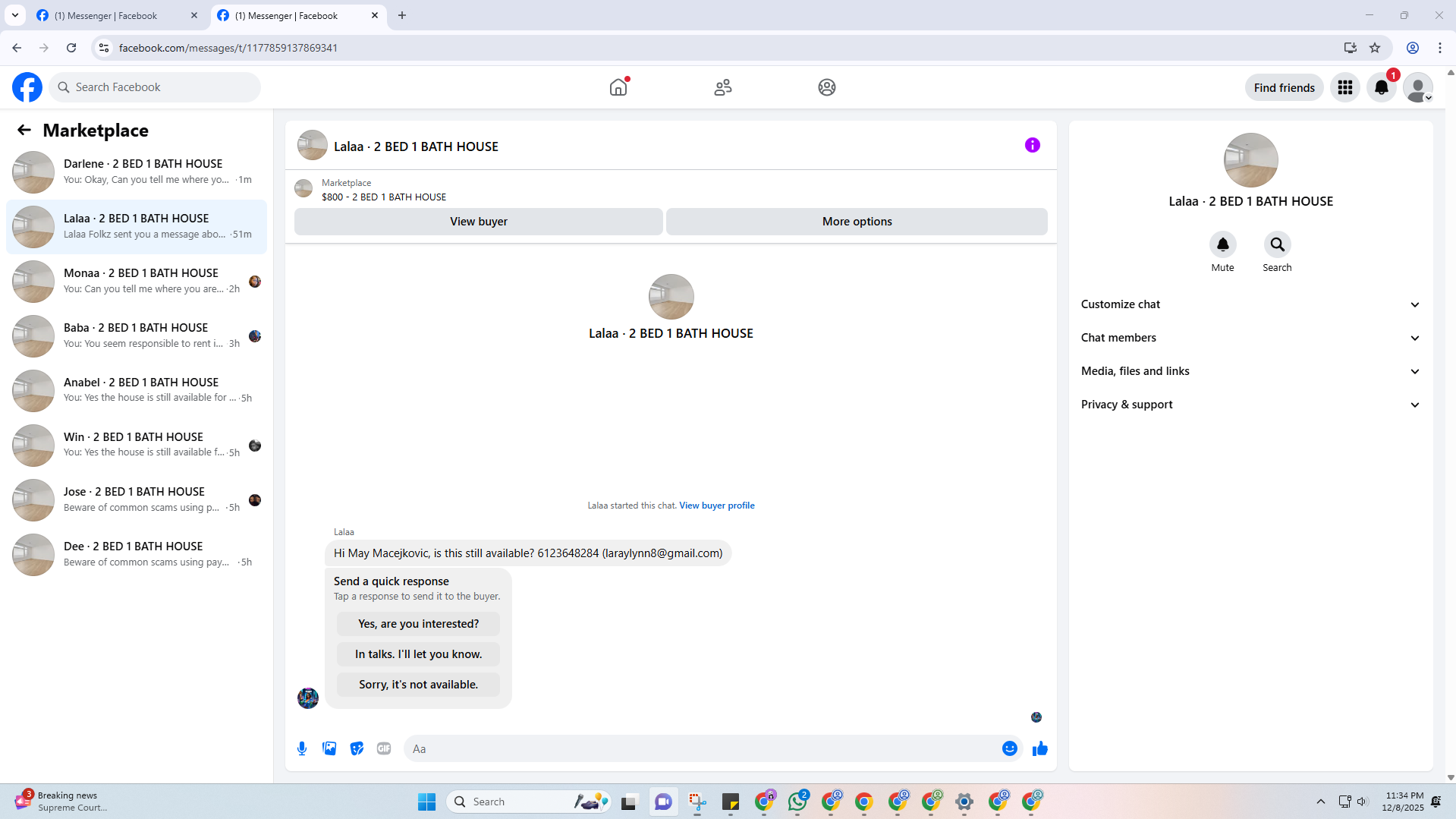Open the Chrome profile icon
This screenshot has height=819, width=1456.
tap(1413, 48)
